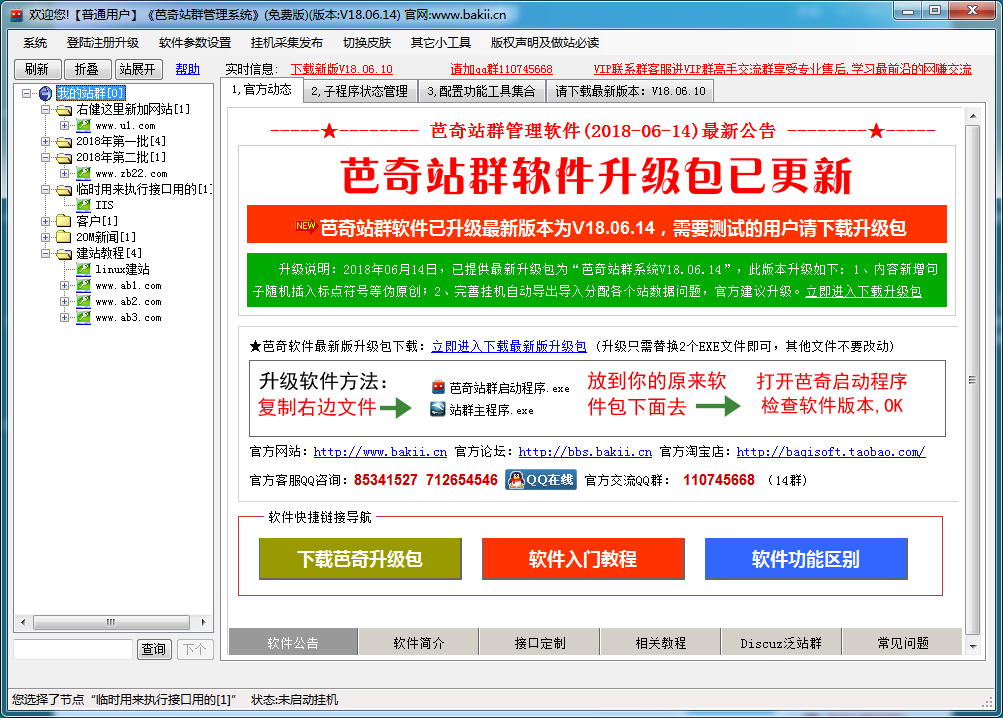Expand the www.ab2.com site node
Screen dimensions: 1003x718
click(65, 301)
